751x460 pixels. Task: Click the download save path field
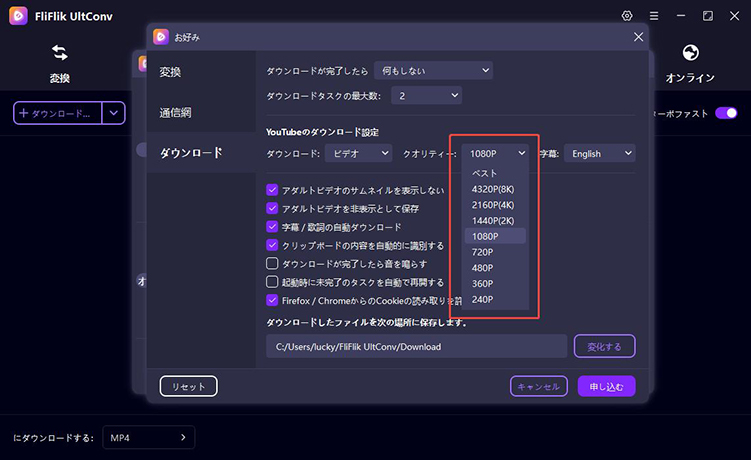(416, 347)
